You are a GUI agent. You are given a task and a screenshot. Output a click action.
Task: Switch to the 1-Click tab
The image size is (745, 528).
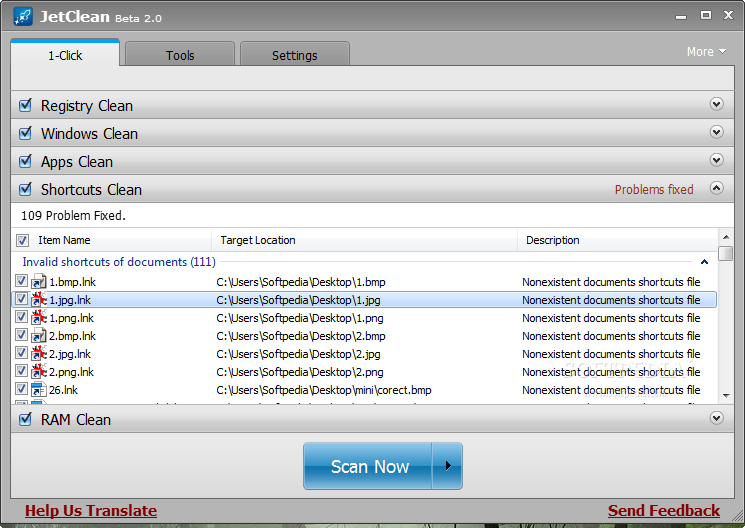pos(65,55)
